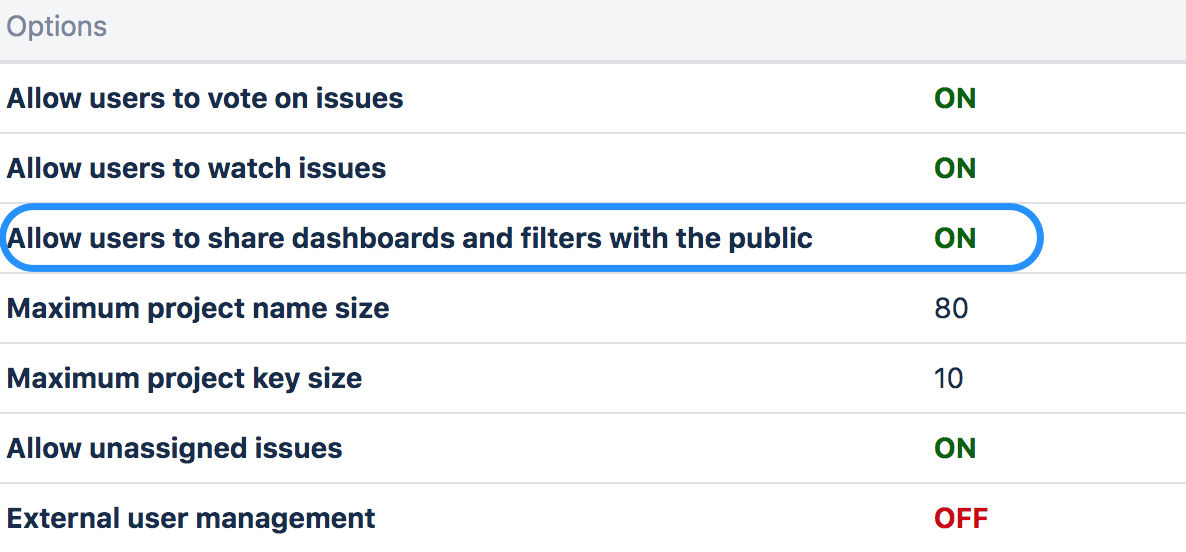Click ON status for unassigned issues
Viewport: 1186px width, 552px height.
pos(955,448)
